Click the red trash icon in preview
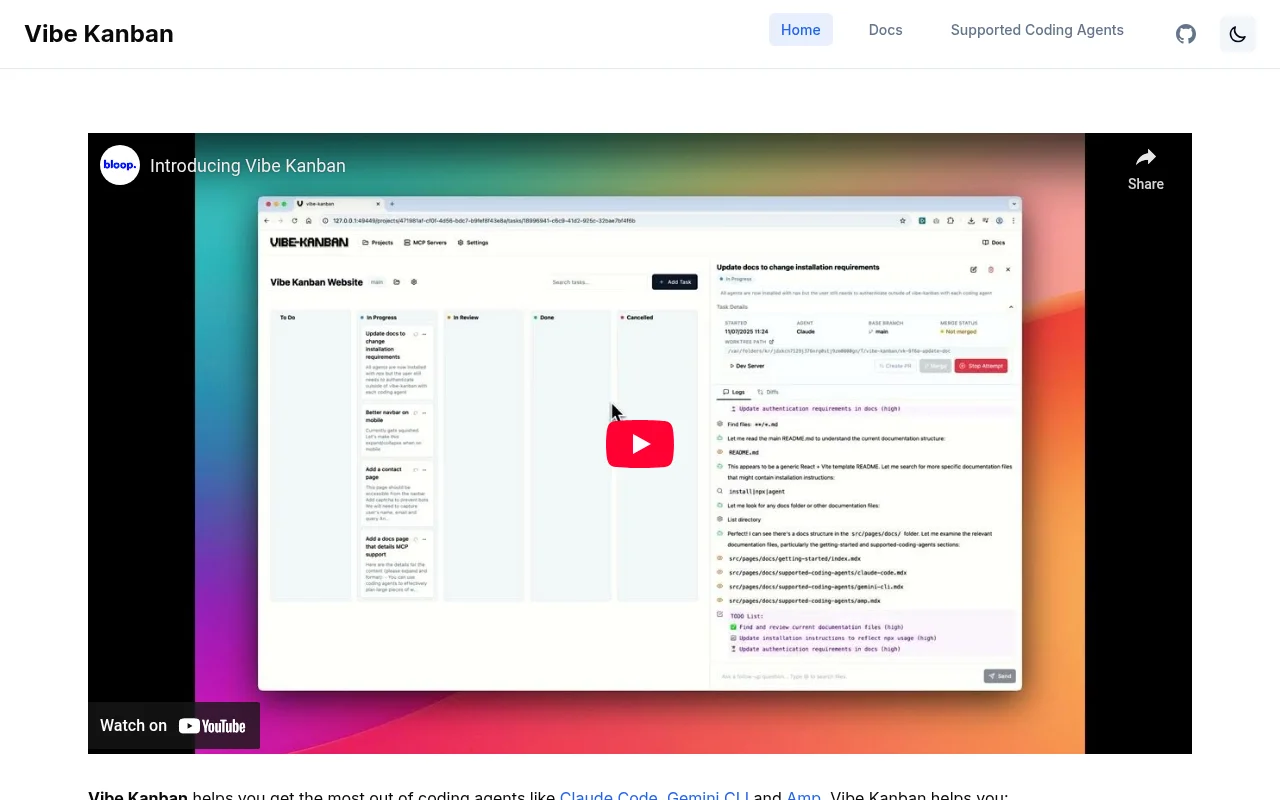 pos(991,269)
